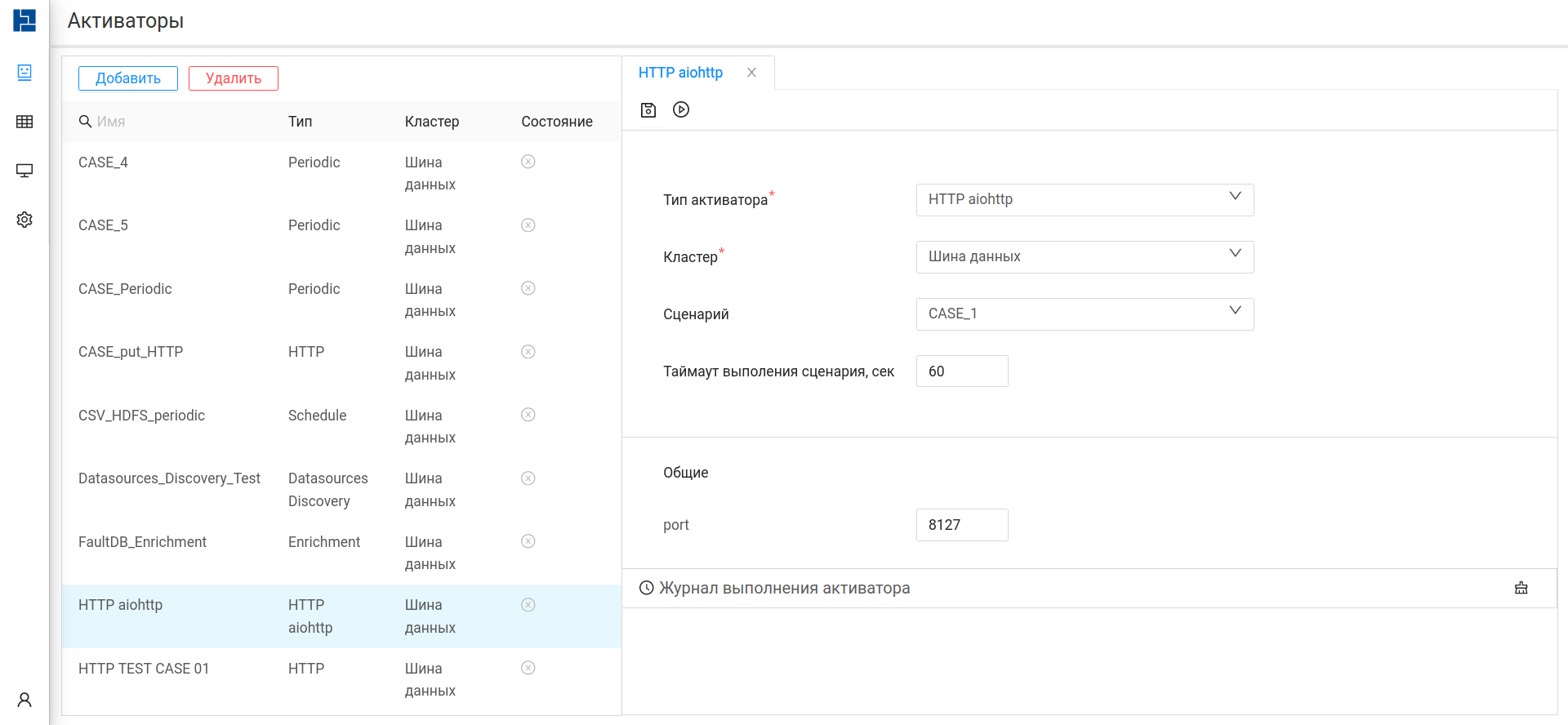Click the status icon for CASE_5
1568x725 pixels.
coord(528,225)
